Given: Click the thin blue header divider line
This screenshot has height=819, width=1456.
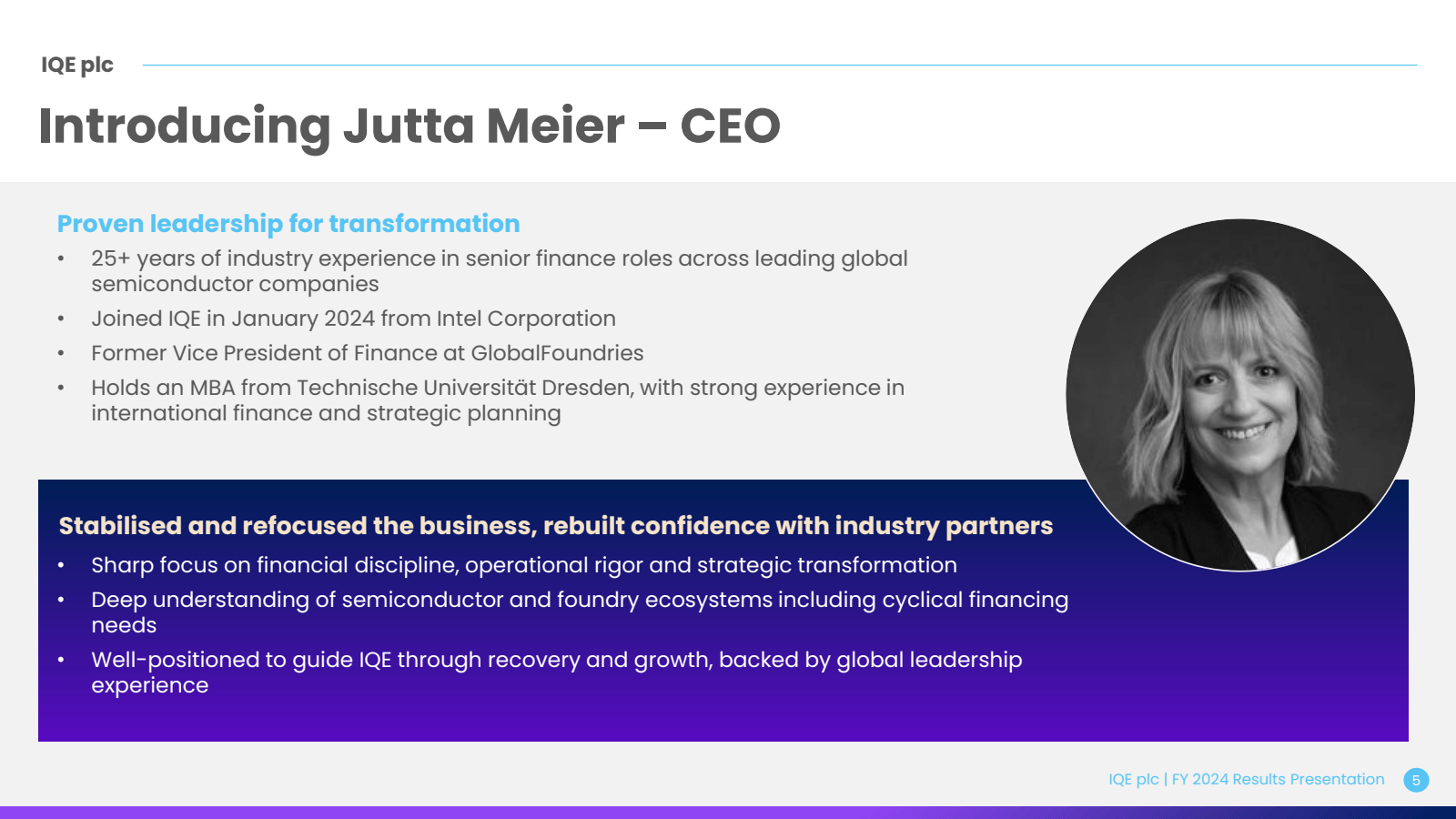Looking at the screenshot, I should point(780,65).
